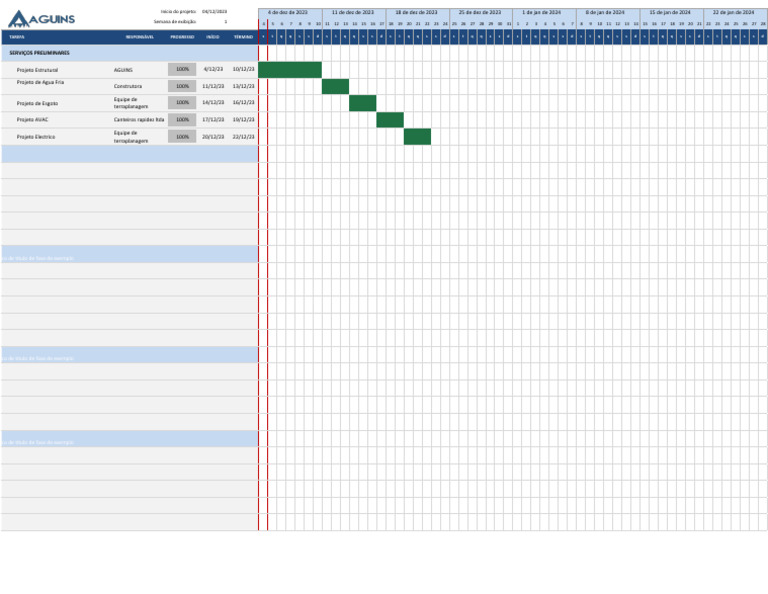The width and height of the screenshot is (768, 594).
Task: Select the Projeto de Agua Fria task name
Action: (x=40, y=82)
